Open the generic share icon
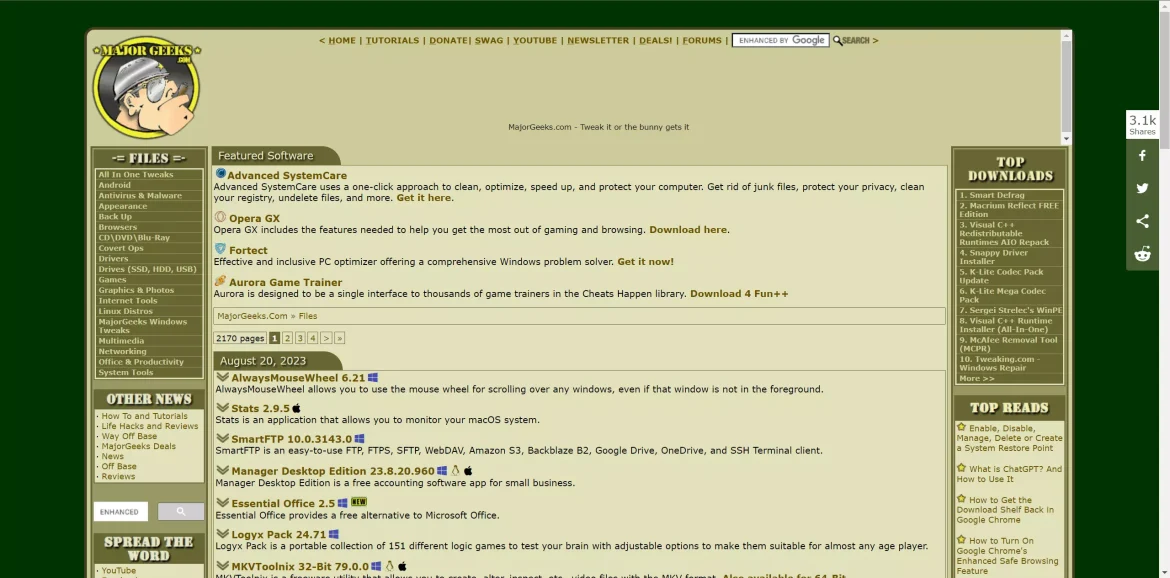Image resolution: width=1170 pixels, height=578 pixels. 1142,222
